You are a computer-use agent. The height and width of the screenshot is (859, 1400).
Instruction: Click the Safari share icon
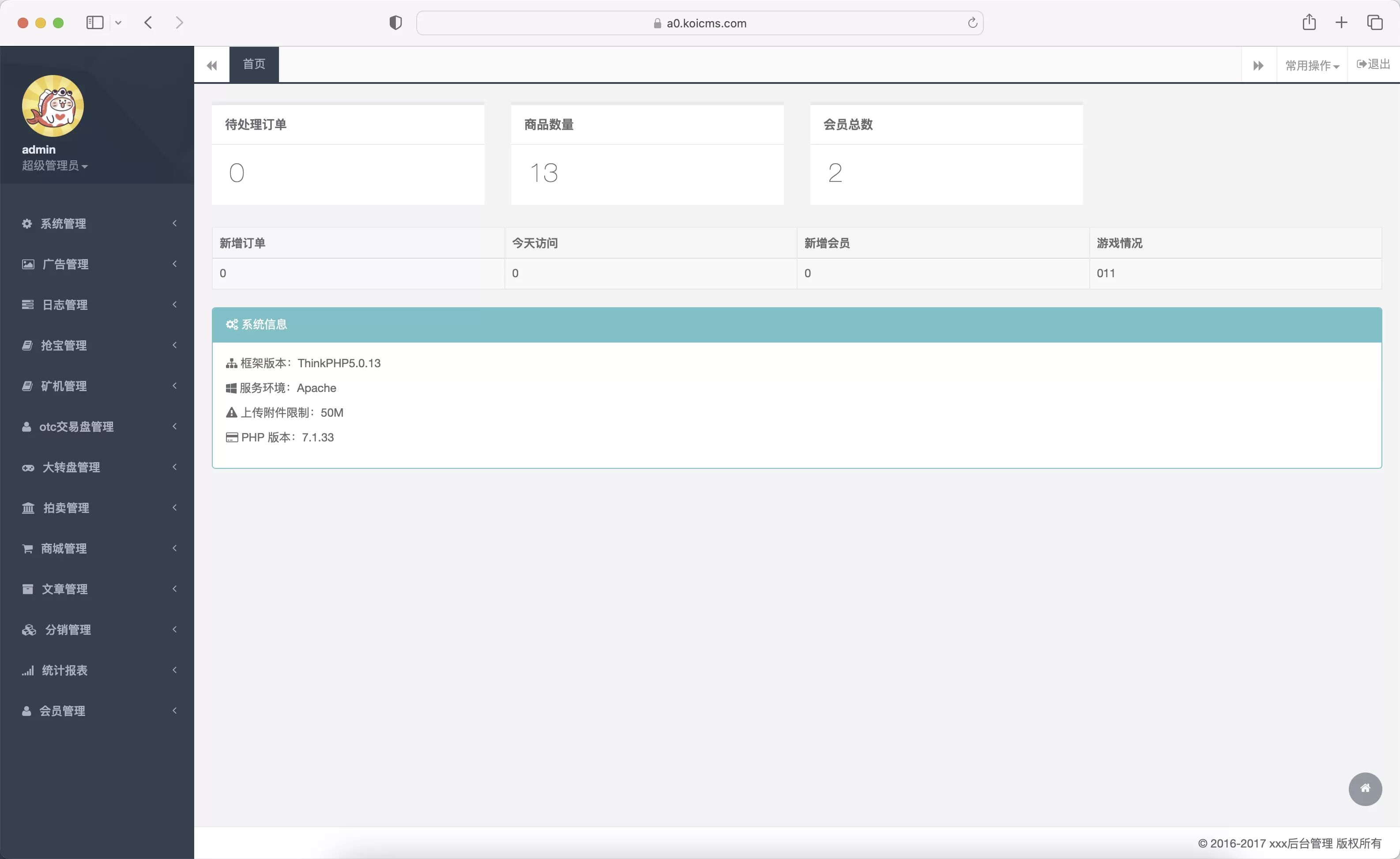point(1309,22)
